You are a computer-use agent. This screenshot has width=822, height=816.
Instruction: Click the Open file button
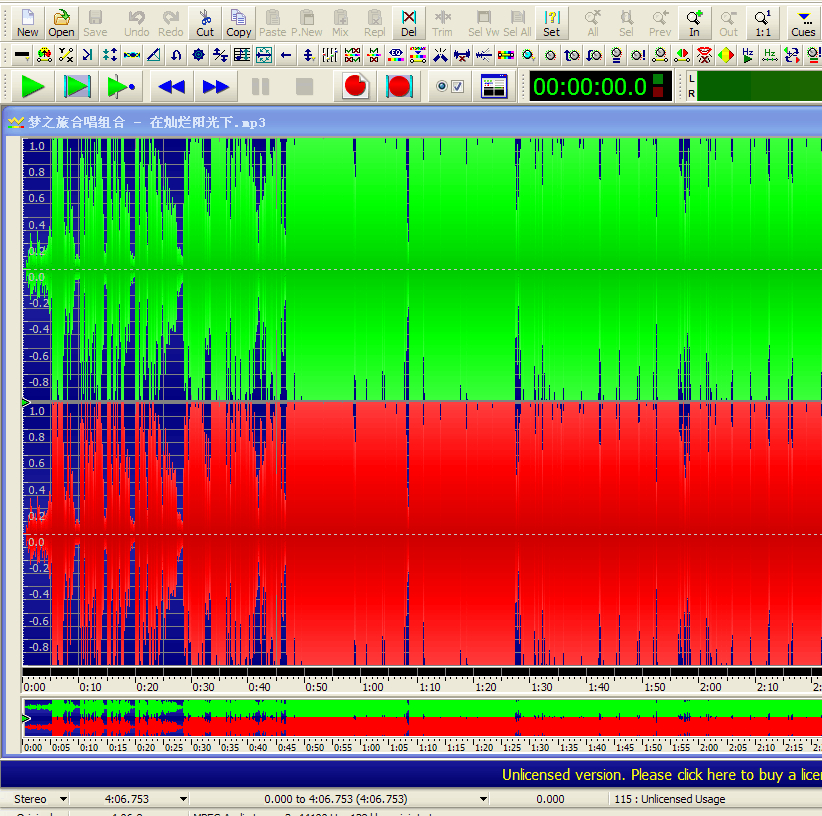coord(61,22)
